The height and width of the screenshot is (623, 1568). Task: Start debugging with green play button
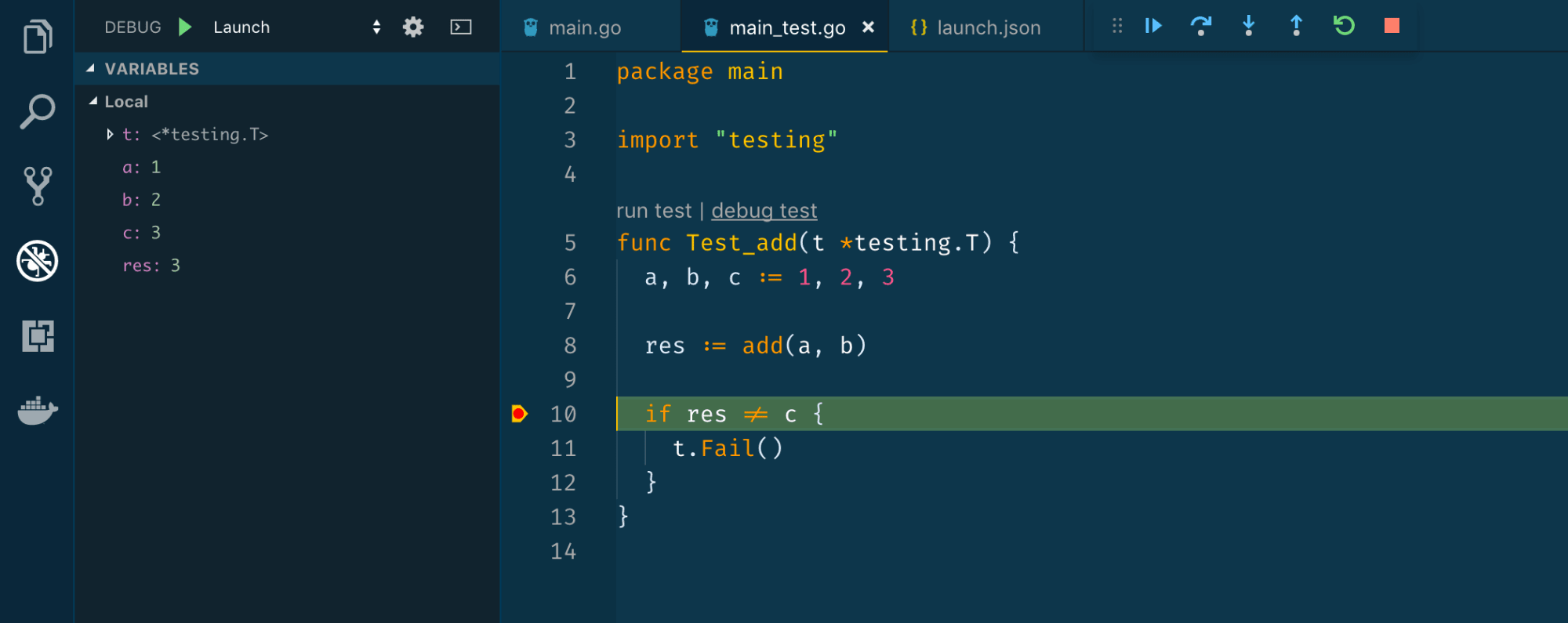click(x=185, y=27)
